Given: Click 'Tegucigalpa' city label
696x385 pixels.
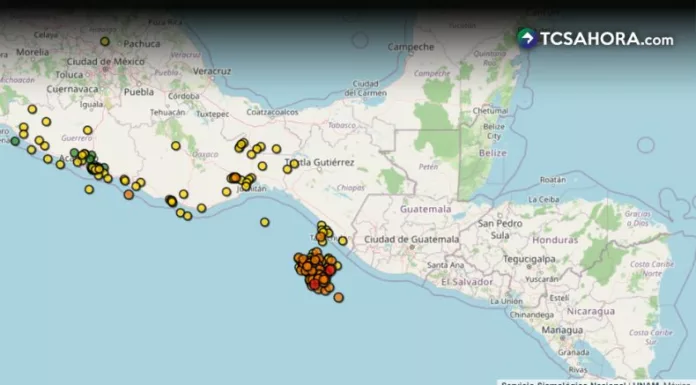Looking at the screenshot, I should coord(529,259).
